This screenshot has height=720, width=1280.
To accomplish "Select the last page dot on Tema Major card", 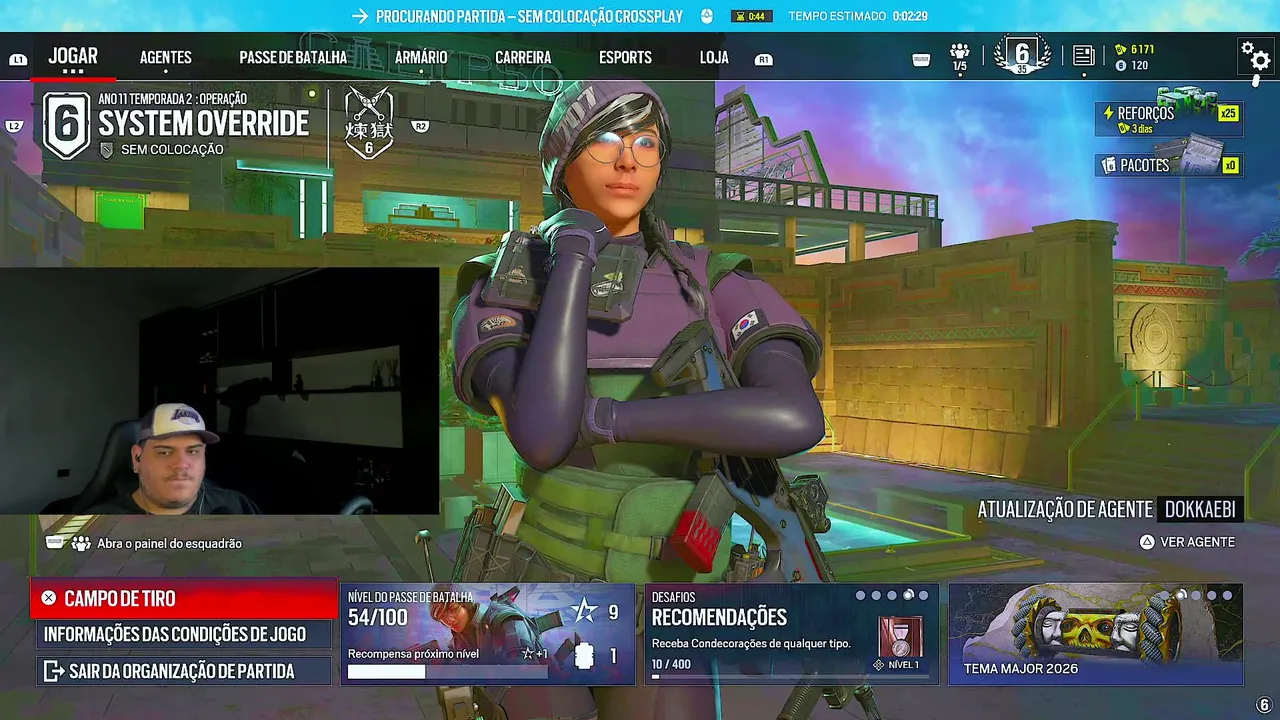I will click(1227, 596).
